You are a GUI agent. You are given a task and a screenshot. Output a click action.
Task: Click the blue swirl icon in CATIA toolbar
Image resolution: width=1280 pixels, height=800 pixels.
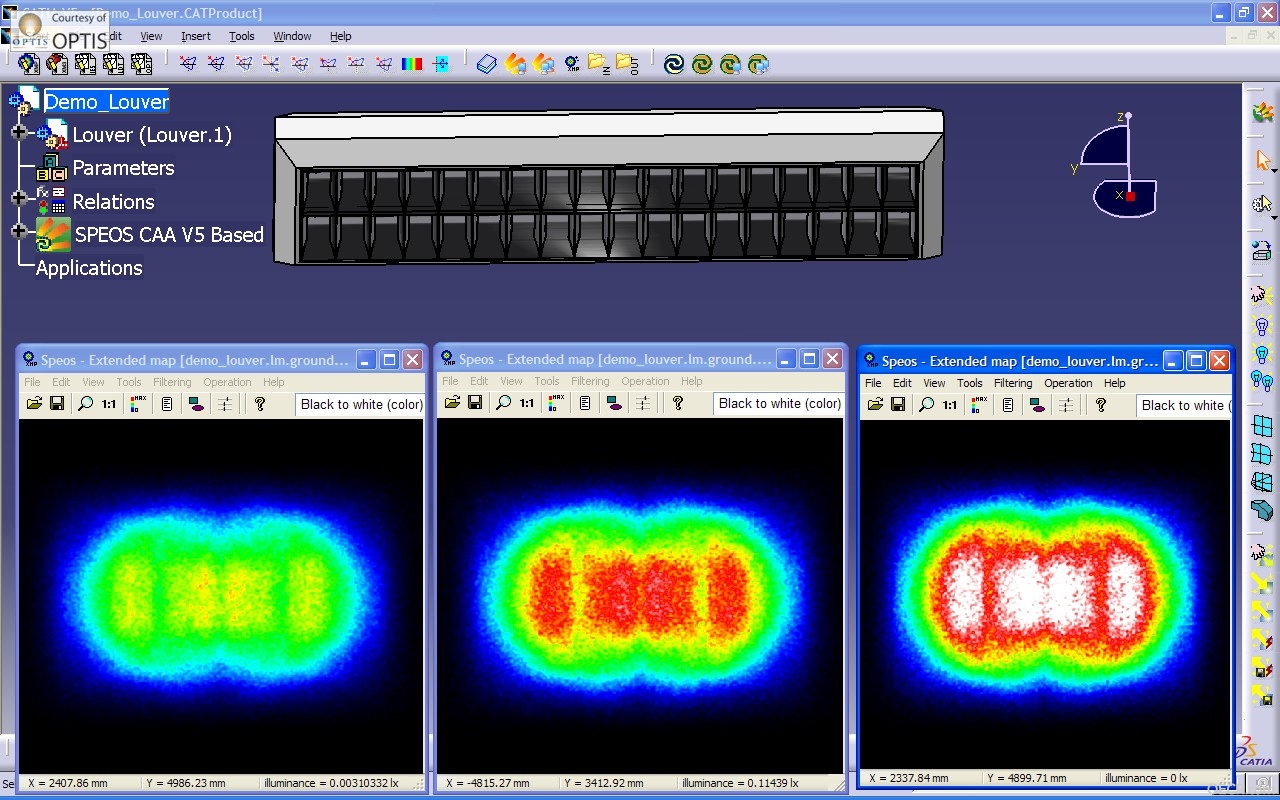[674, 64]
